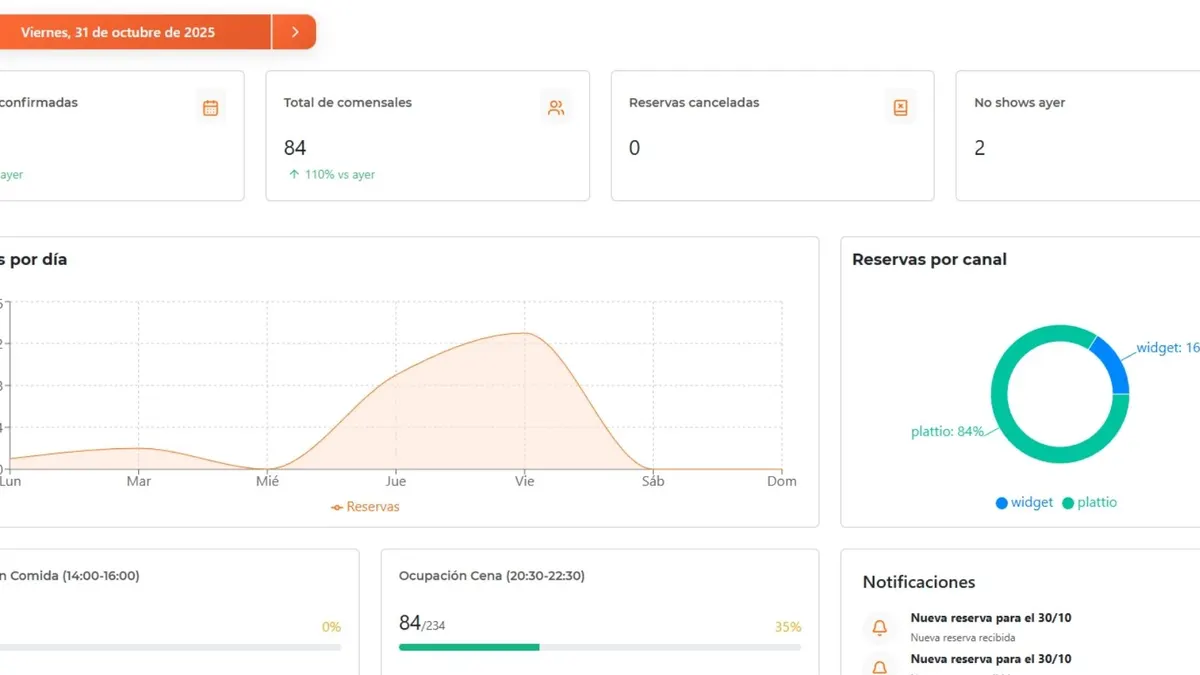Click 'Nueva reserva recibida' subtitle
Image resolution: width=1200 pixels, height=675 pixels.
(963, 637)
